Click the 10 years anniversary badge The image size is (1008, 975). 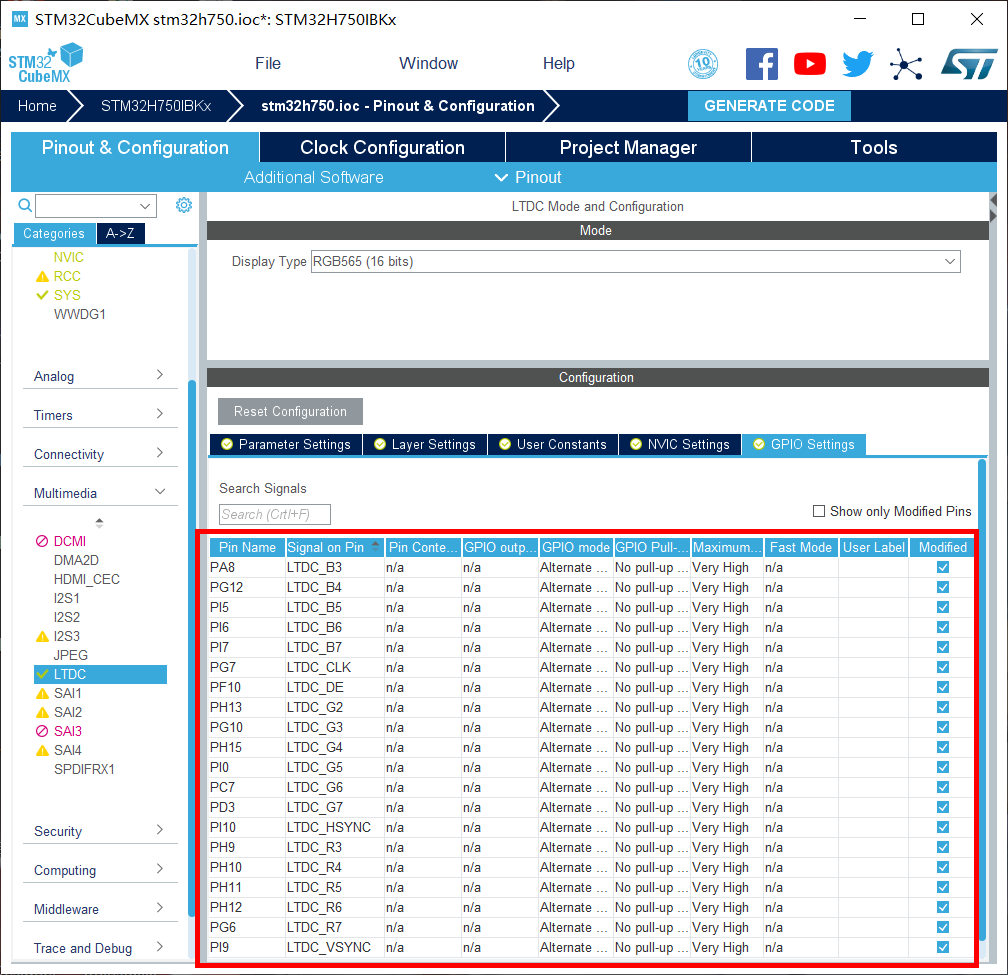pyautogui.click(x=703, y=64)
